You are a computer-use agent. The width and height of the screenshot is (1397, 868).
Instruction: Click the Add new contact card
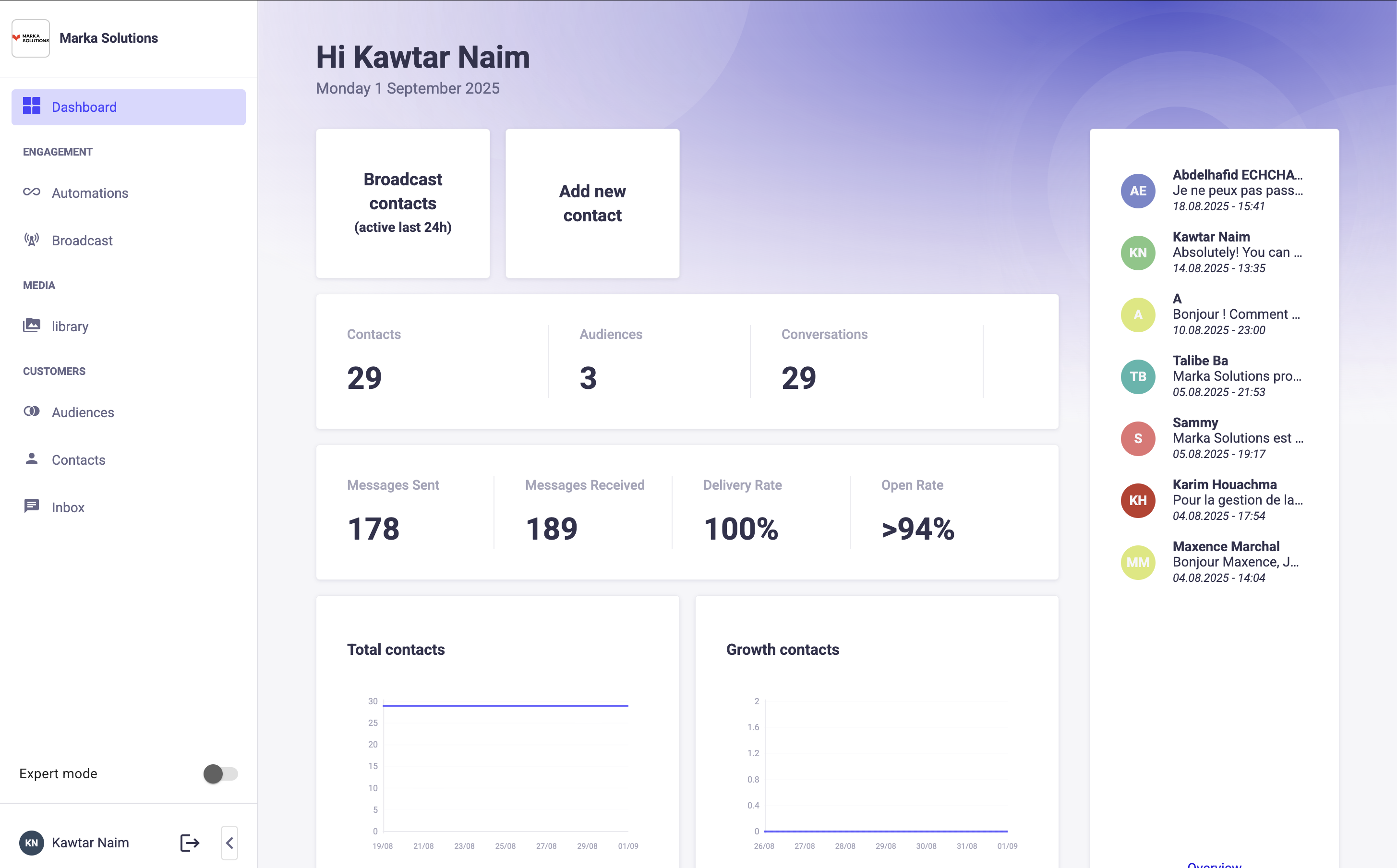[x=592, y=203]
